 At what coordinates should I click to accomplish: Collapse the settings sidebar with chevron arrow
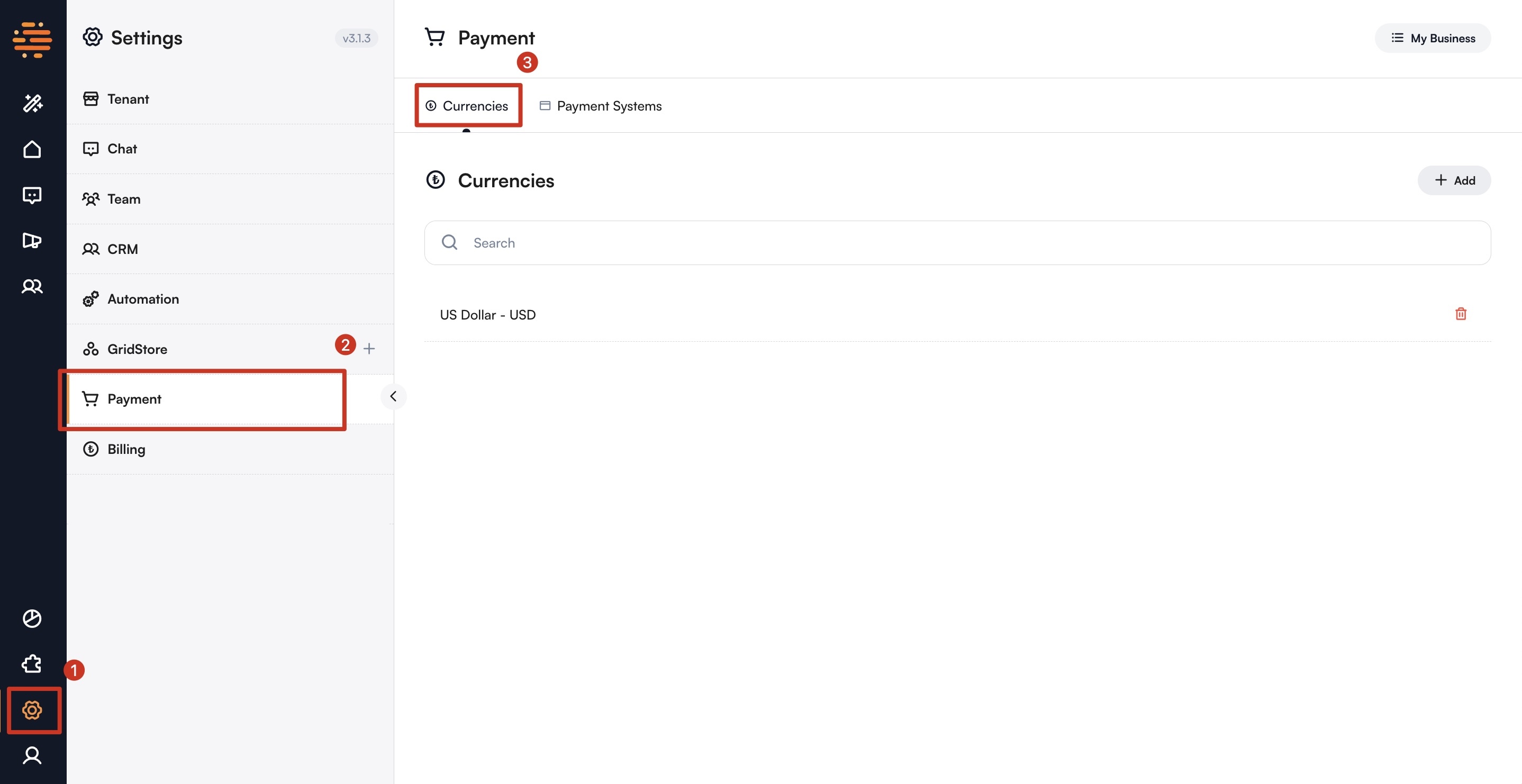(x=393, y=396)
